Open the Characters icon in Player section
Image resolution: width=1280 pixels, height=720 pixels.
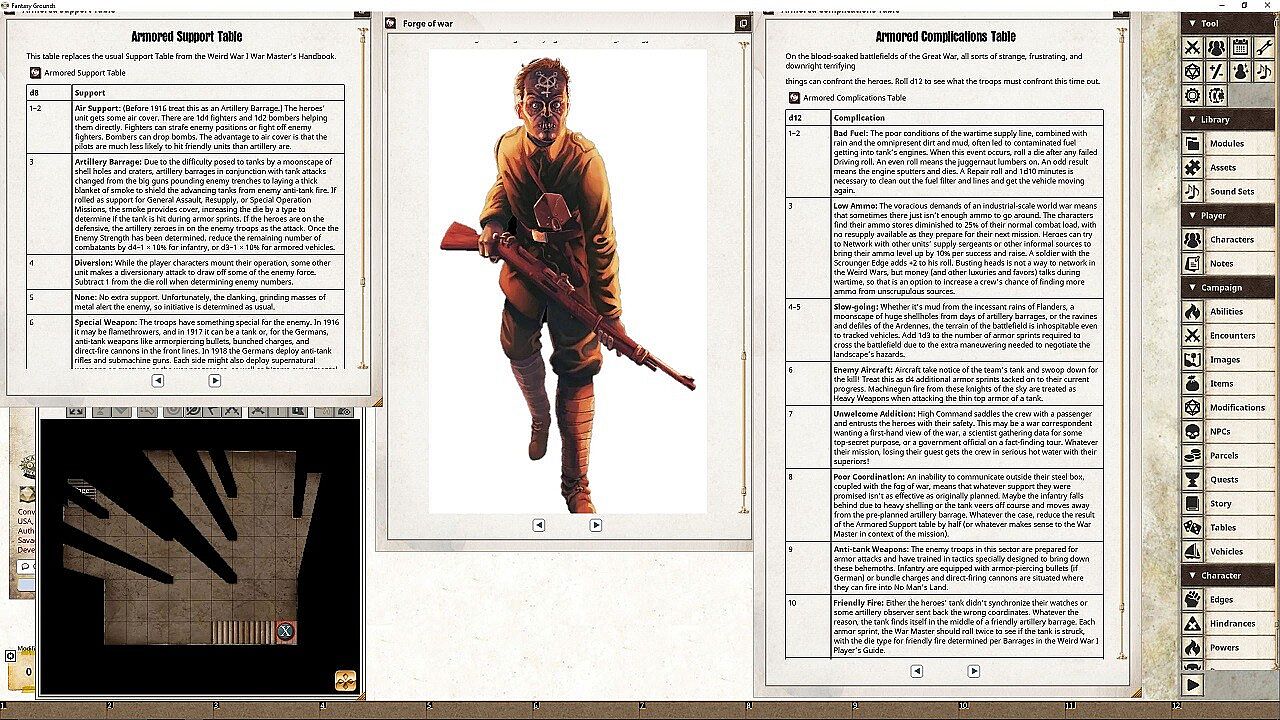point(1192,239)
